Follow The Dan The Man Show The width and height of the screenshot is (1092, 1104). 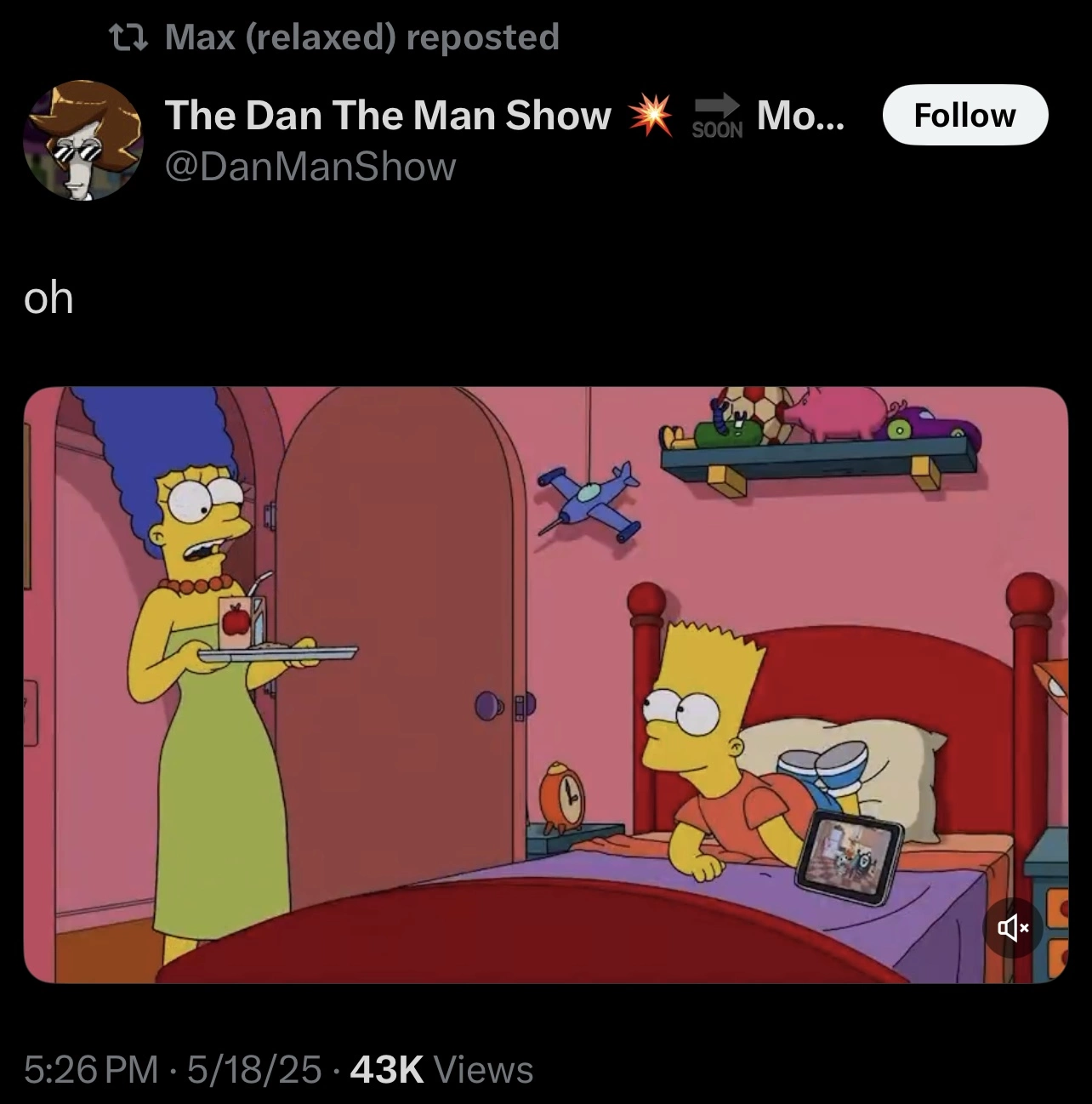[x=965, y=115]
